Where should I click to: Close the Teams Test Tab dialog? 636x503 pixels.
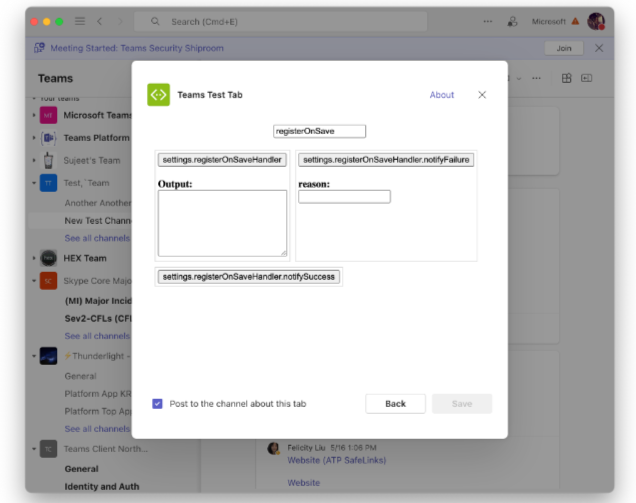[482, 95]
